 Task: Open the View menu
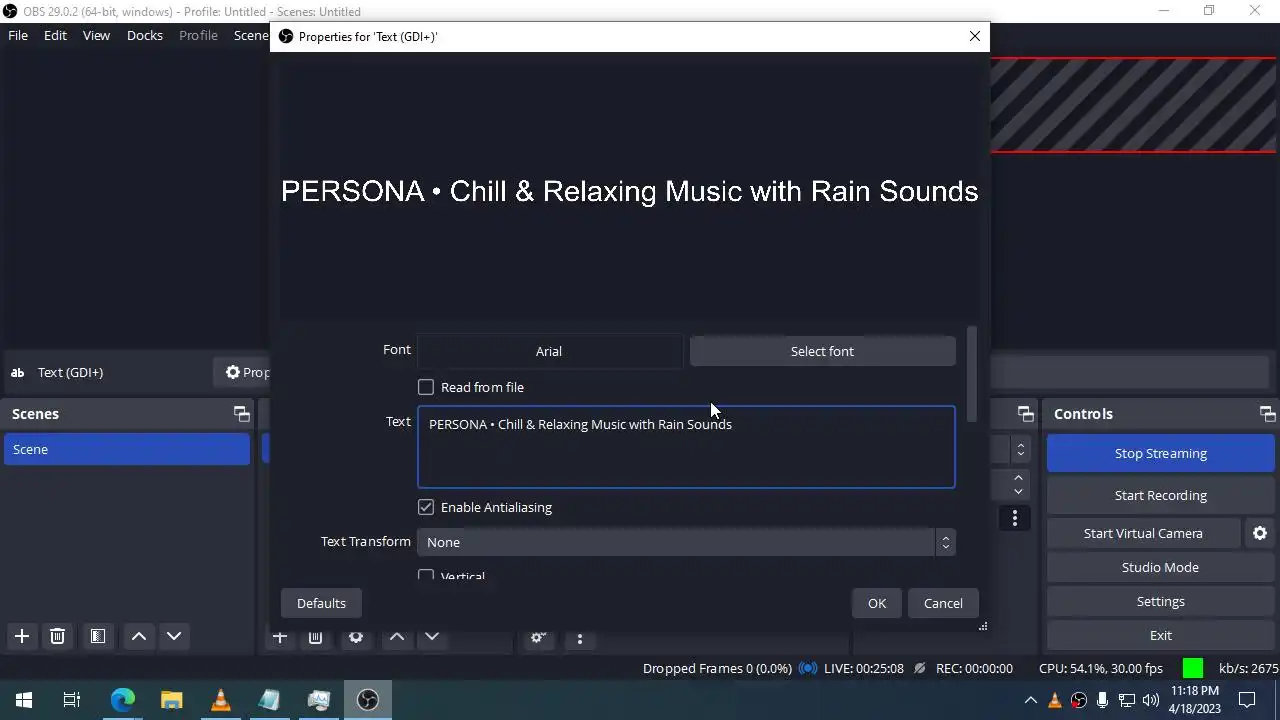coord(96,35)
